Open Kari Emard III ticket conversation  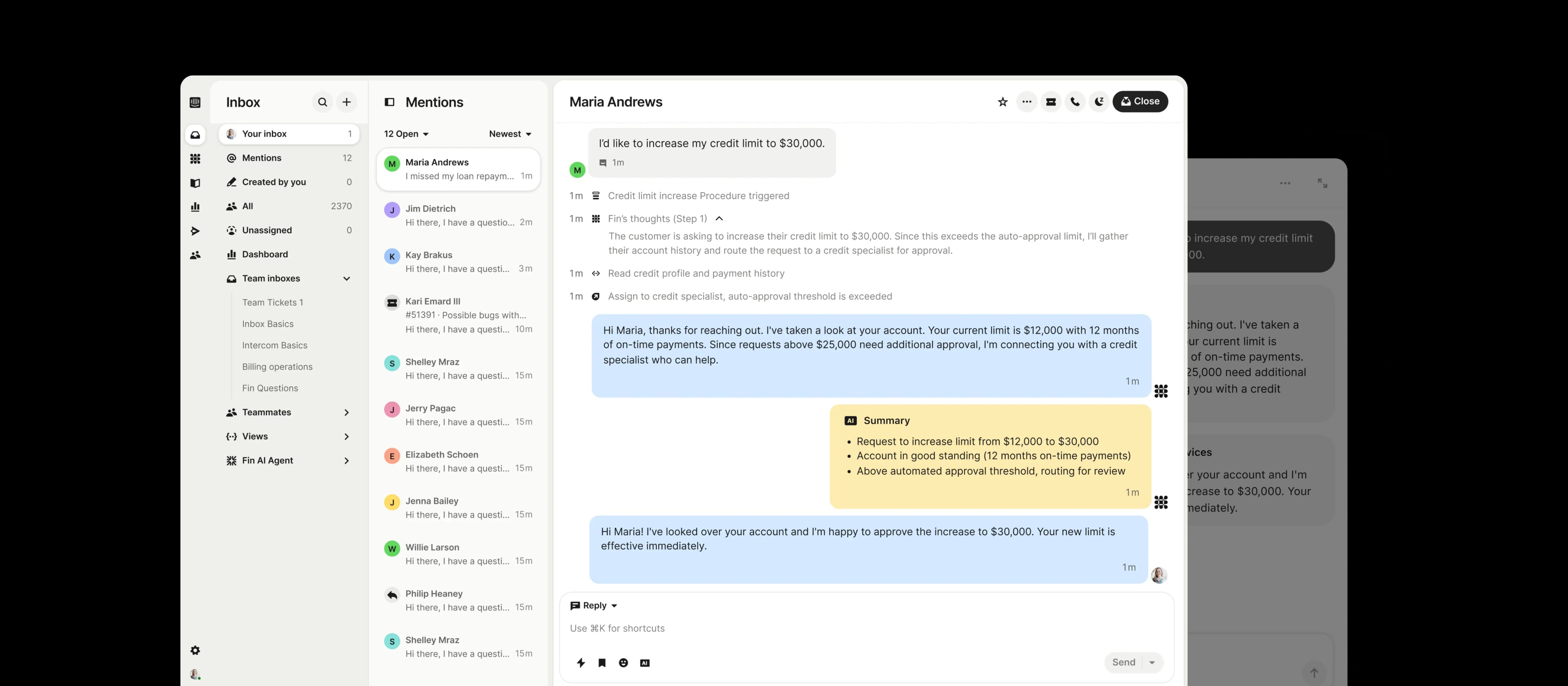[x=458, y=315]
